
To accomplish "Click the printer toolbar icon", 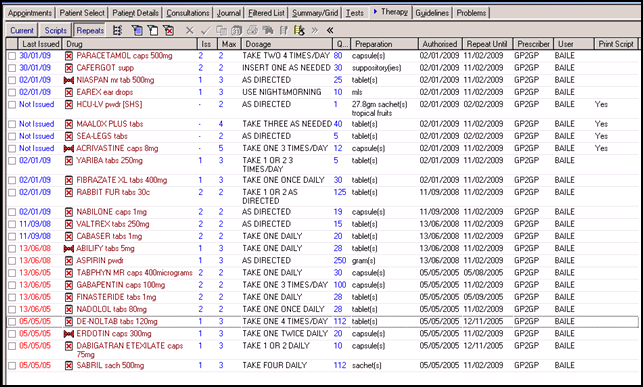I will tap(252, 30).
